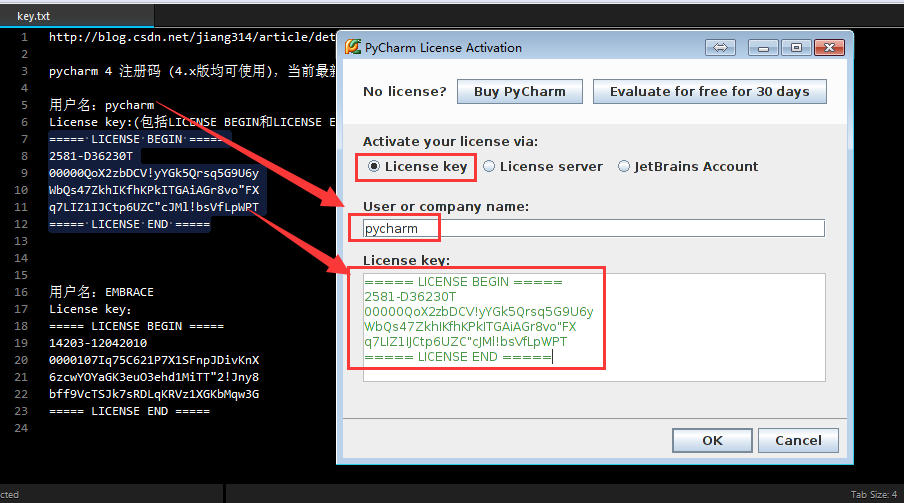The width and height of the screenshot is (904, 503).
Task: Close the PyCharm License Activation dialog
Action: 829,47
